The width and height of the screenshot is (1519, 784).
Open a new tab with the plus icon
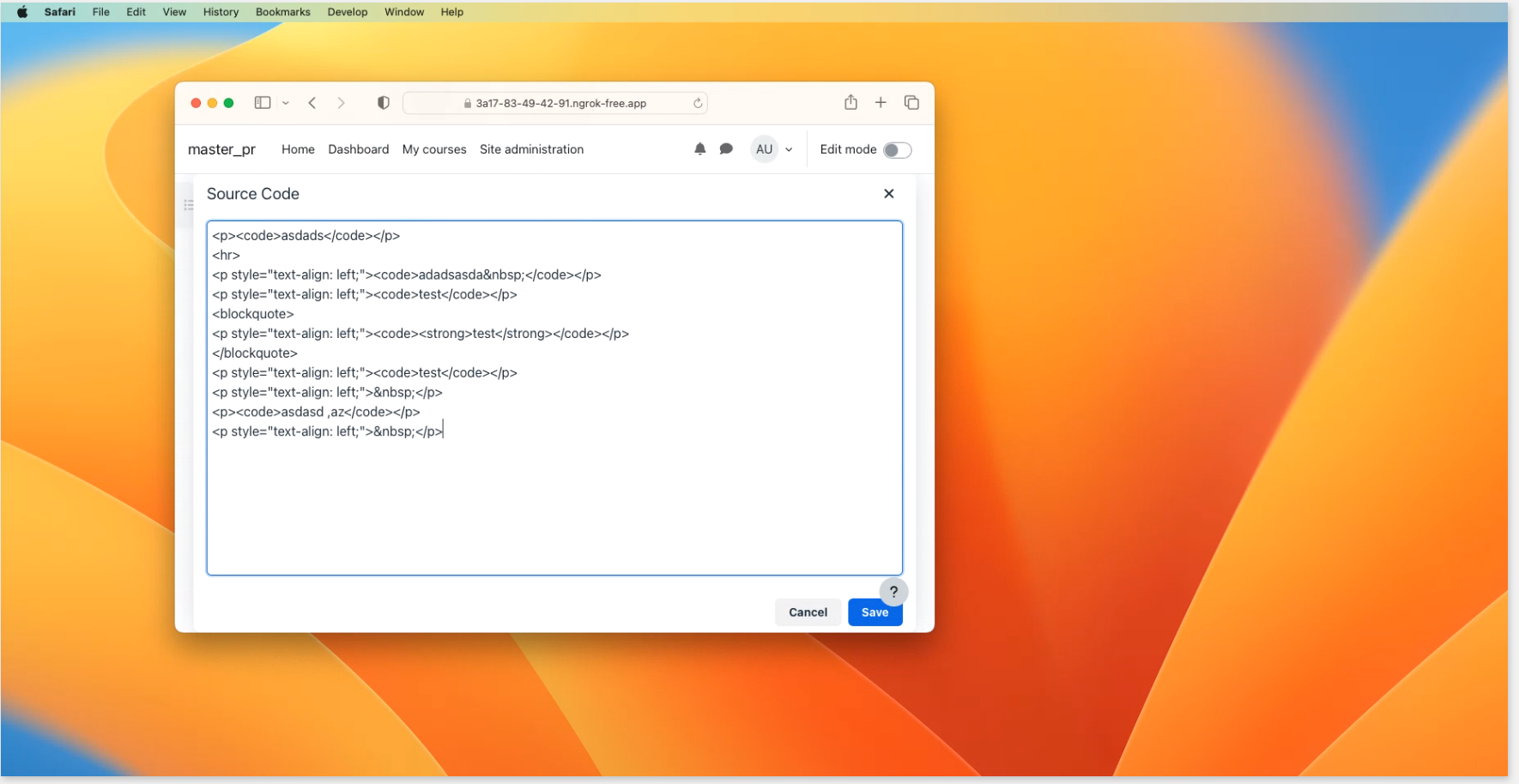click(881, 103)
